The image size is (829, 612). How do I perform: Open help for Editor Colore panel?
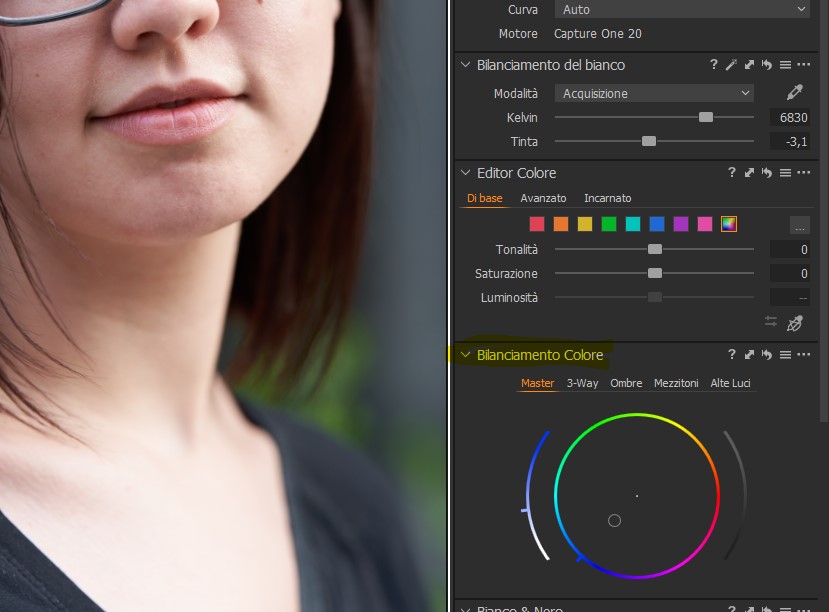(732, 172)
